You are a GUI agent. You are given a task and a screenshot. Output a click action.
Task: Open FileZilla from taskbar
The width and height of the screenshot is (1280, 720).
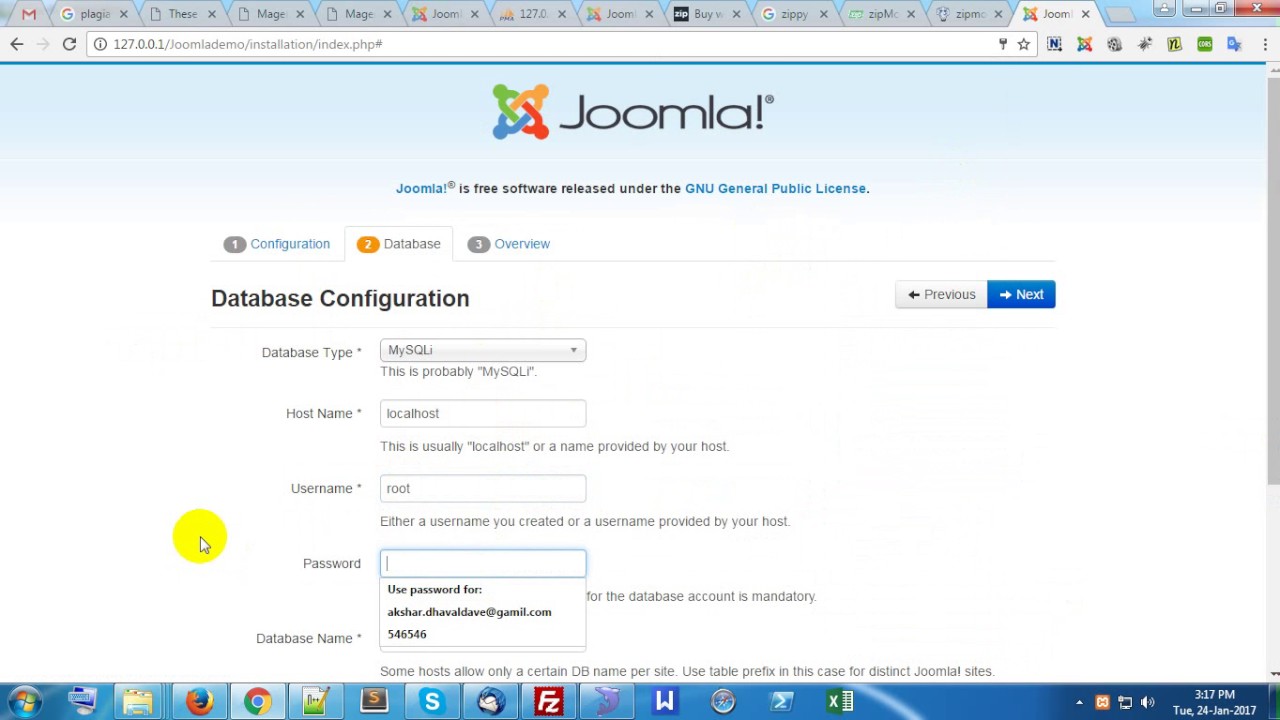click(548, 702)
